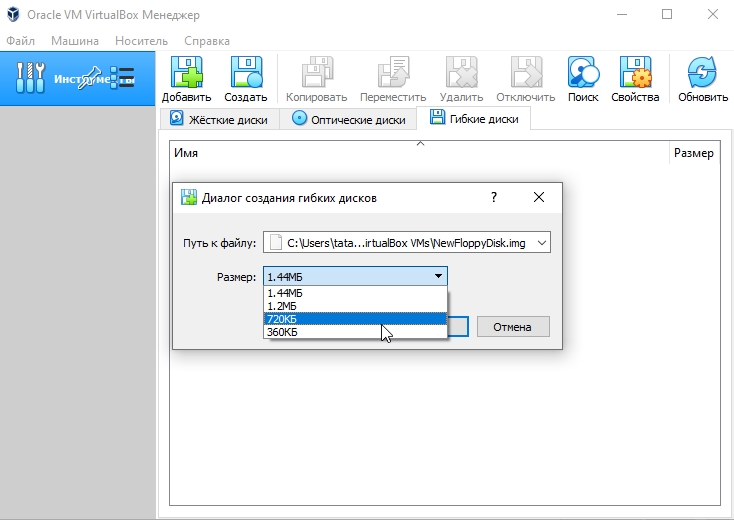This screenshot has width=734, height=520.
Task: Click the Обновить (Refresh) toolbar icon
Action: tap(702, 73)
